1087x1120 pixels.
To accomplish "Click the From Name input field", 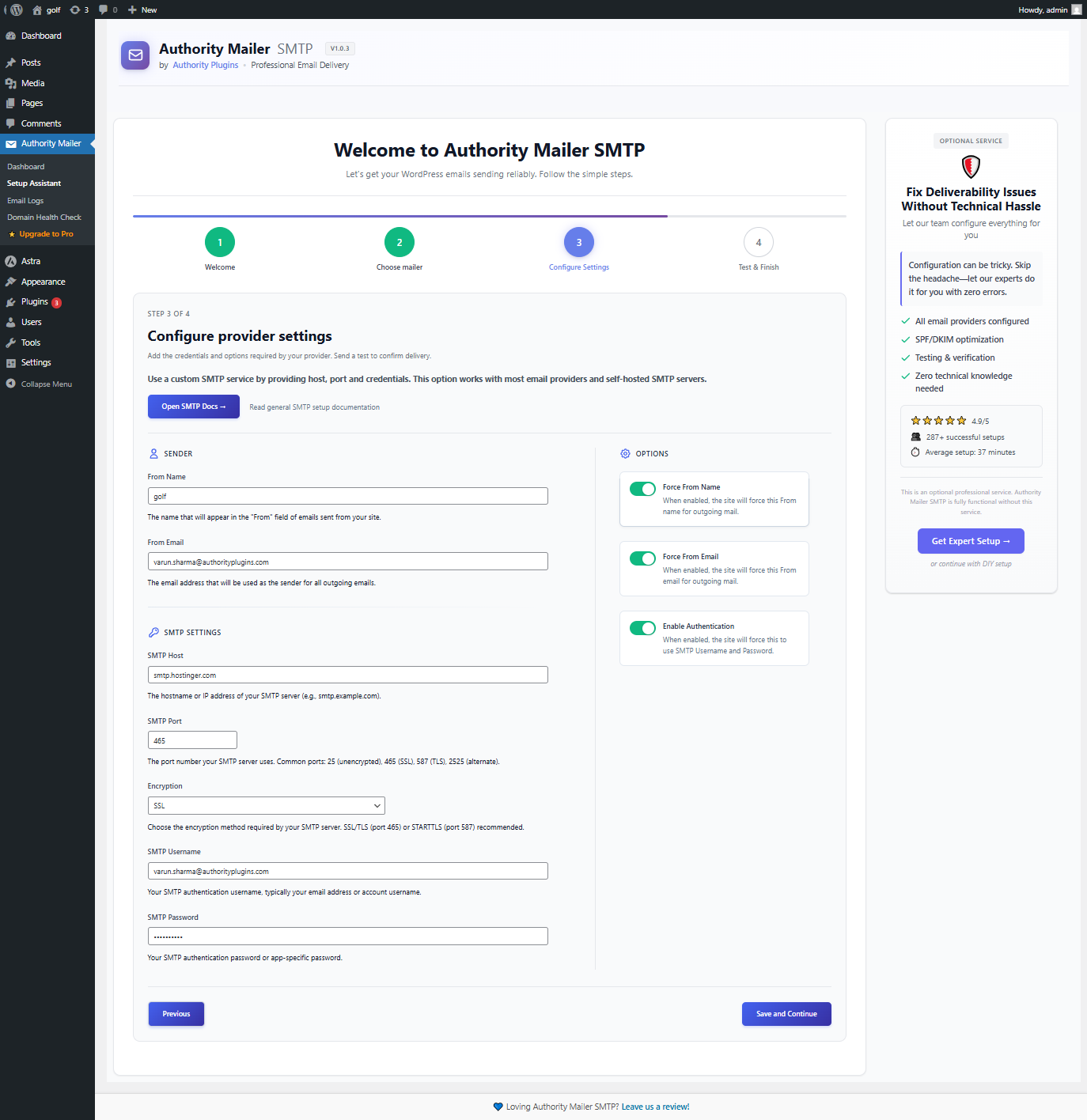I will 348,496.
